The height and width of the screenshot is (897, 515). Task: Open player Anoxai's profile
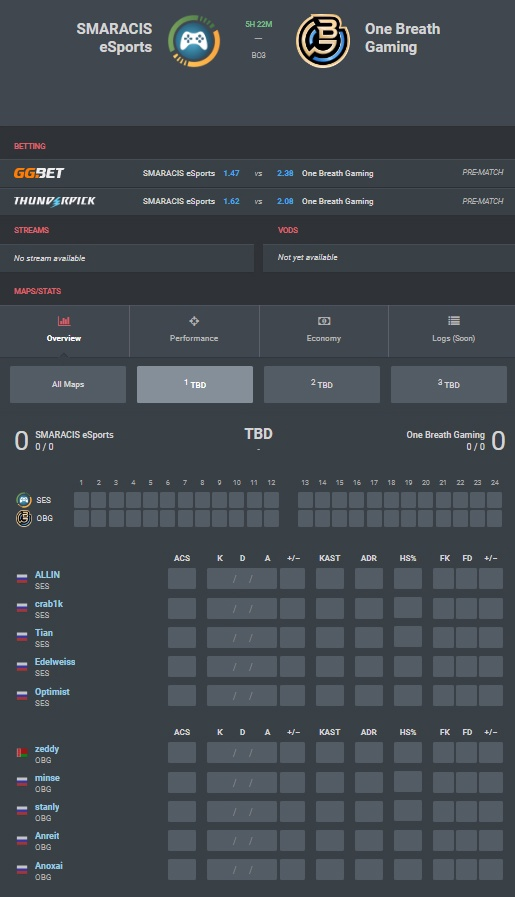pyautogui.click(x=49, y=866)
